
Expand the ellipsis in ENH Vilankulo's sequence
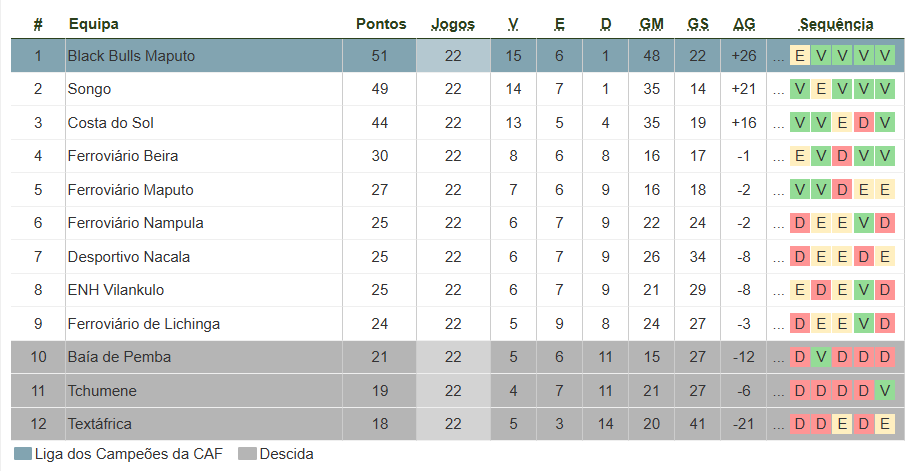click(778, 291)
